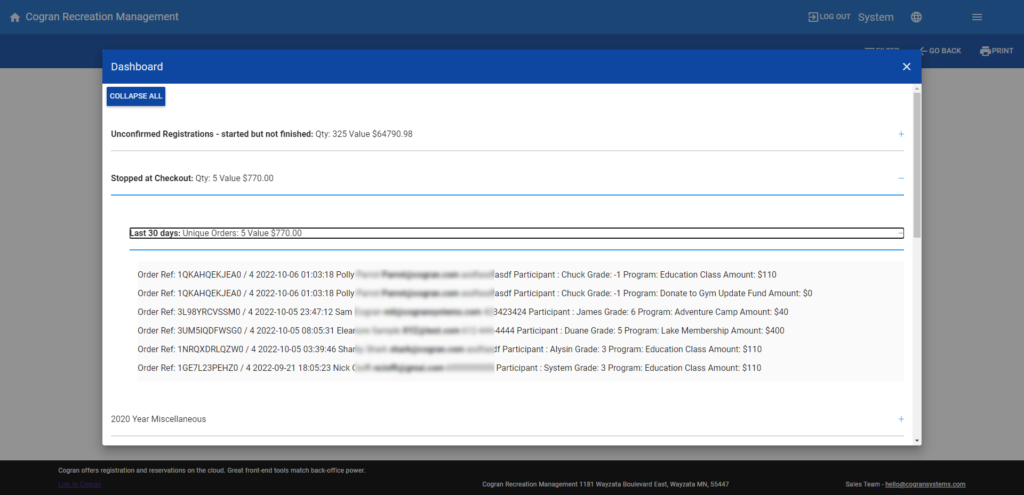Screen dimensions: 1024x495
Task: Click the home icon beside Cogran title
Action: tap(14, 17)
